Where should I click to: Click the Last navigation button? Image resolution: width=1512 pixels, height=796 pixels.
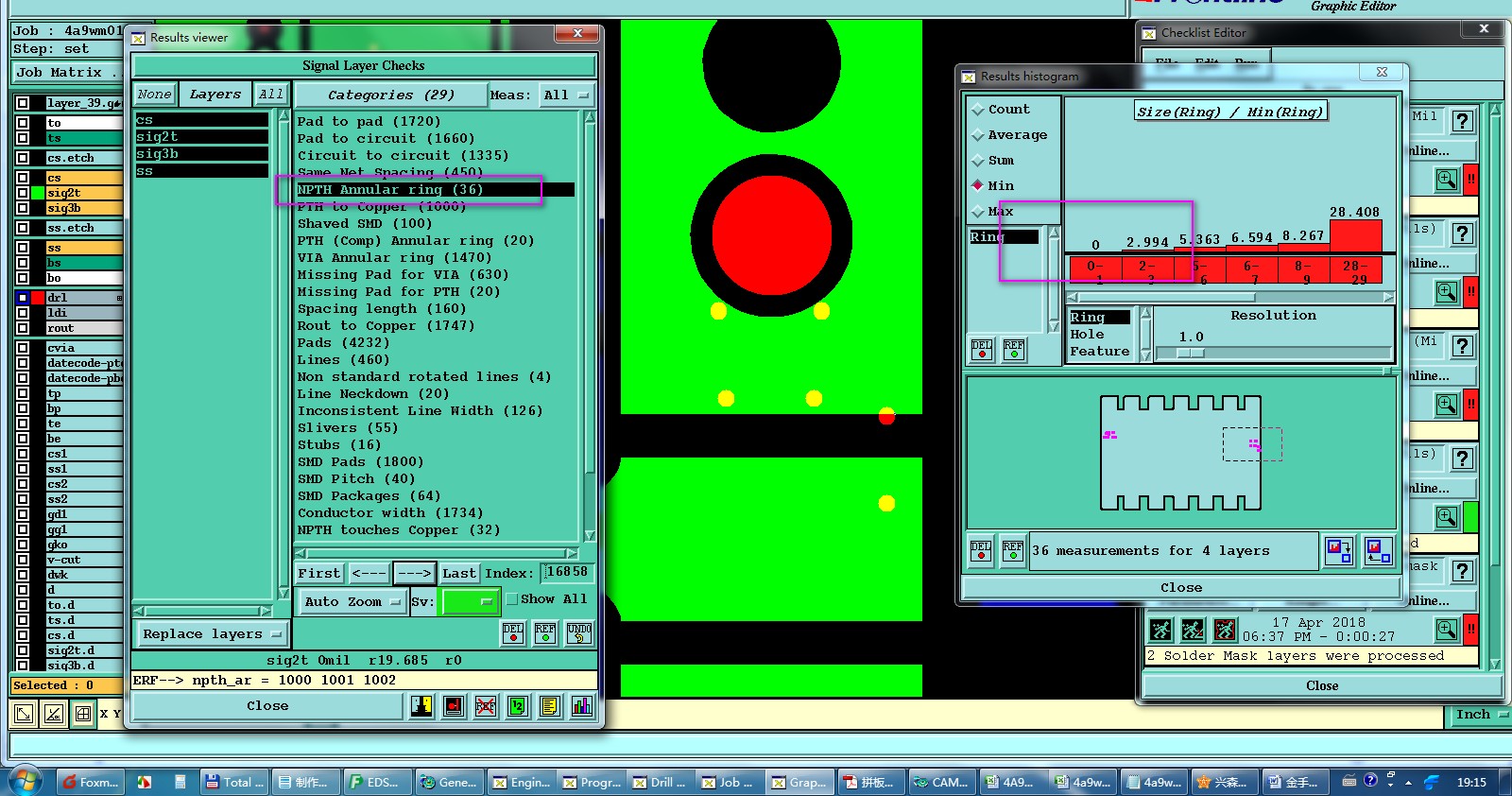pyautogui.click(x=459, y=573)
